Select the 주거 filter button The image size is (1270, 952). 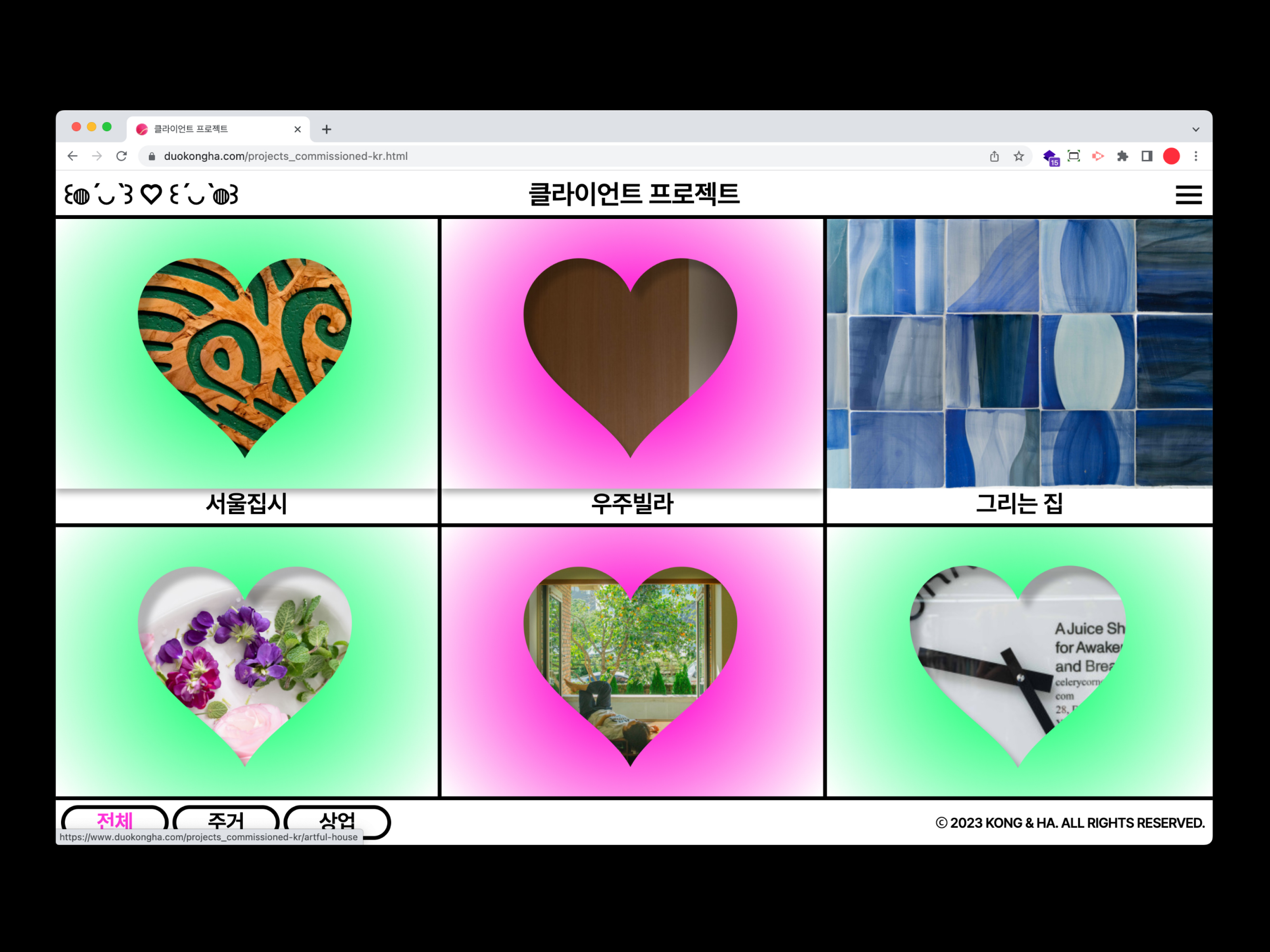[x=226, y=820]
